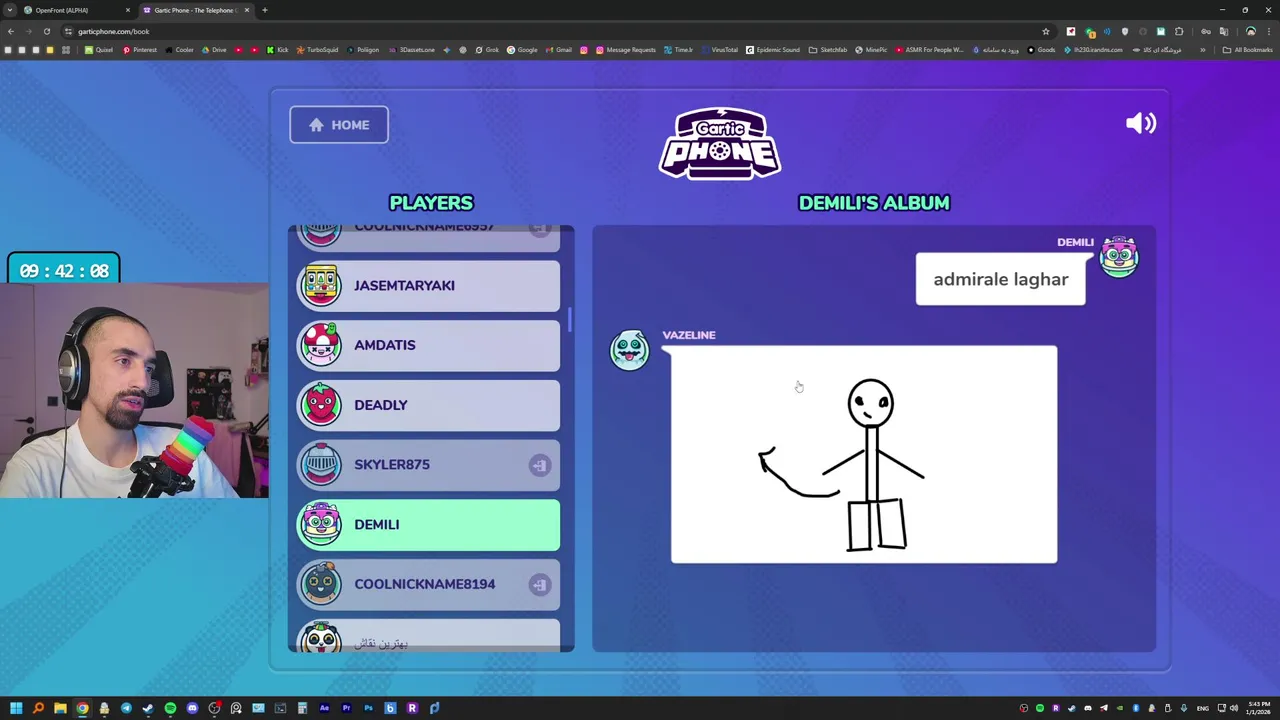Click the ENG language indicator in tray
This screenshot has height=720, width=1280.
click(x=1203, y=708)
